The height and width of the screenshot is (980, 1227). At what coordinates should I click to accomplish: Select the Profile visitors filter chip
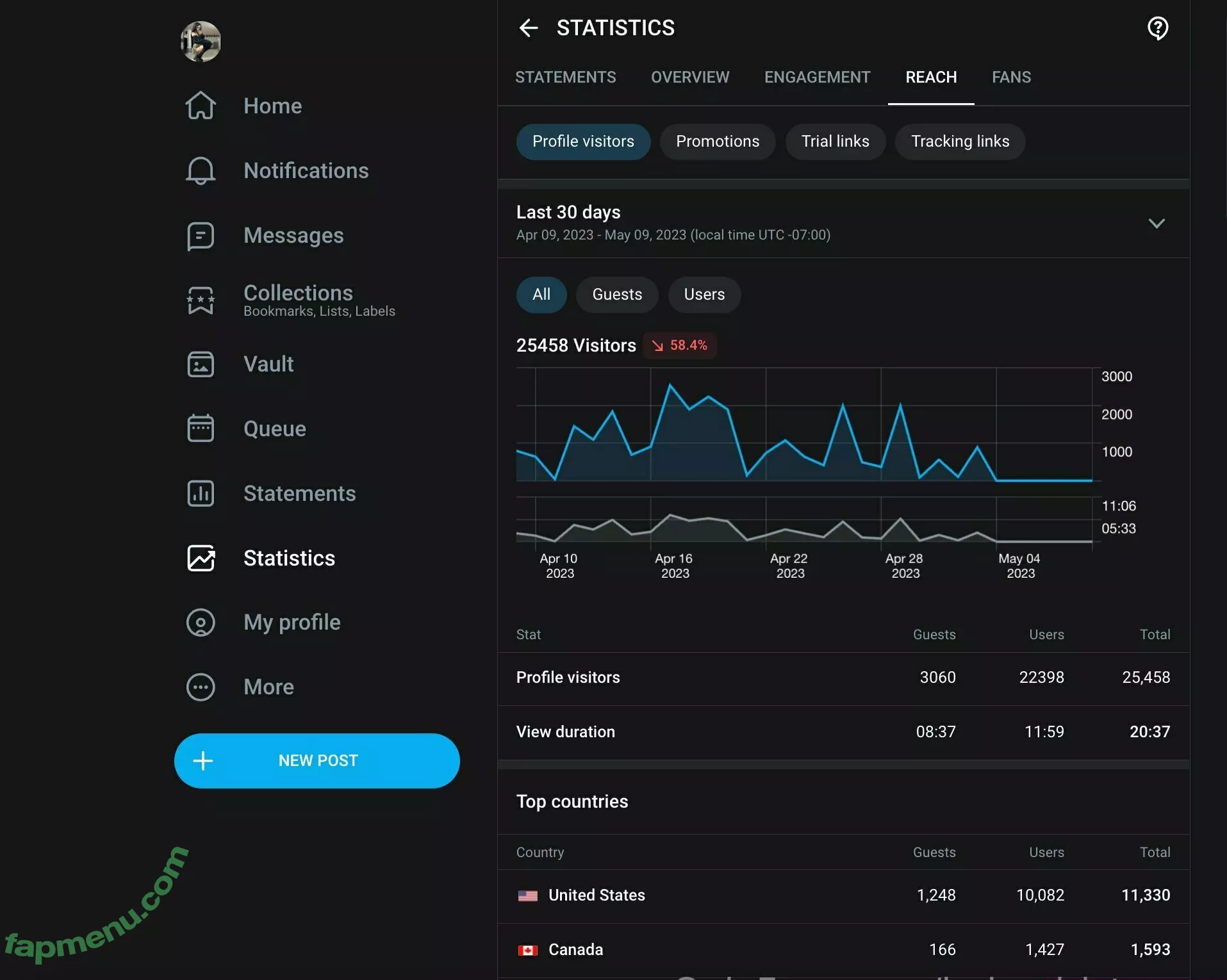(x=583, y=142)
